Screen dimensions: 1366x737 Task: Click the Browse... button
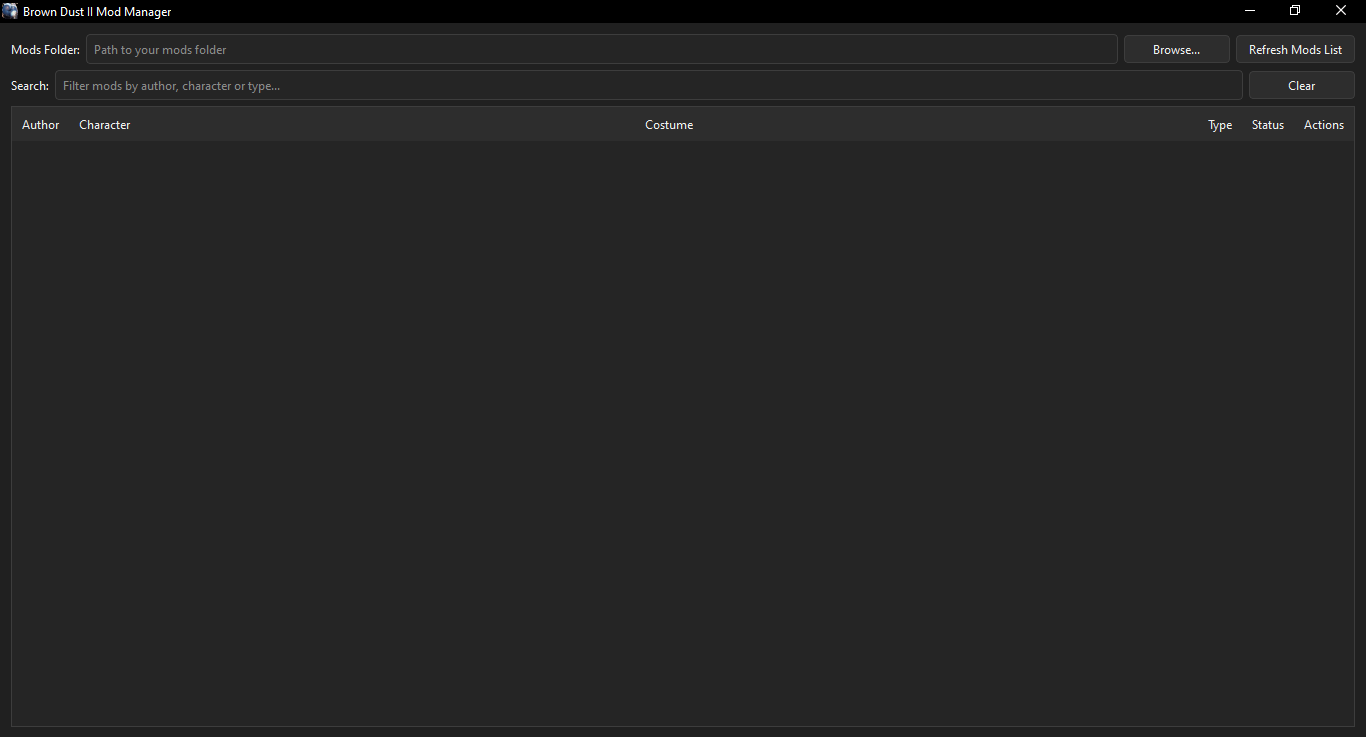1176,49
